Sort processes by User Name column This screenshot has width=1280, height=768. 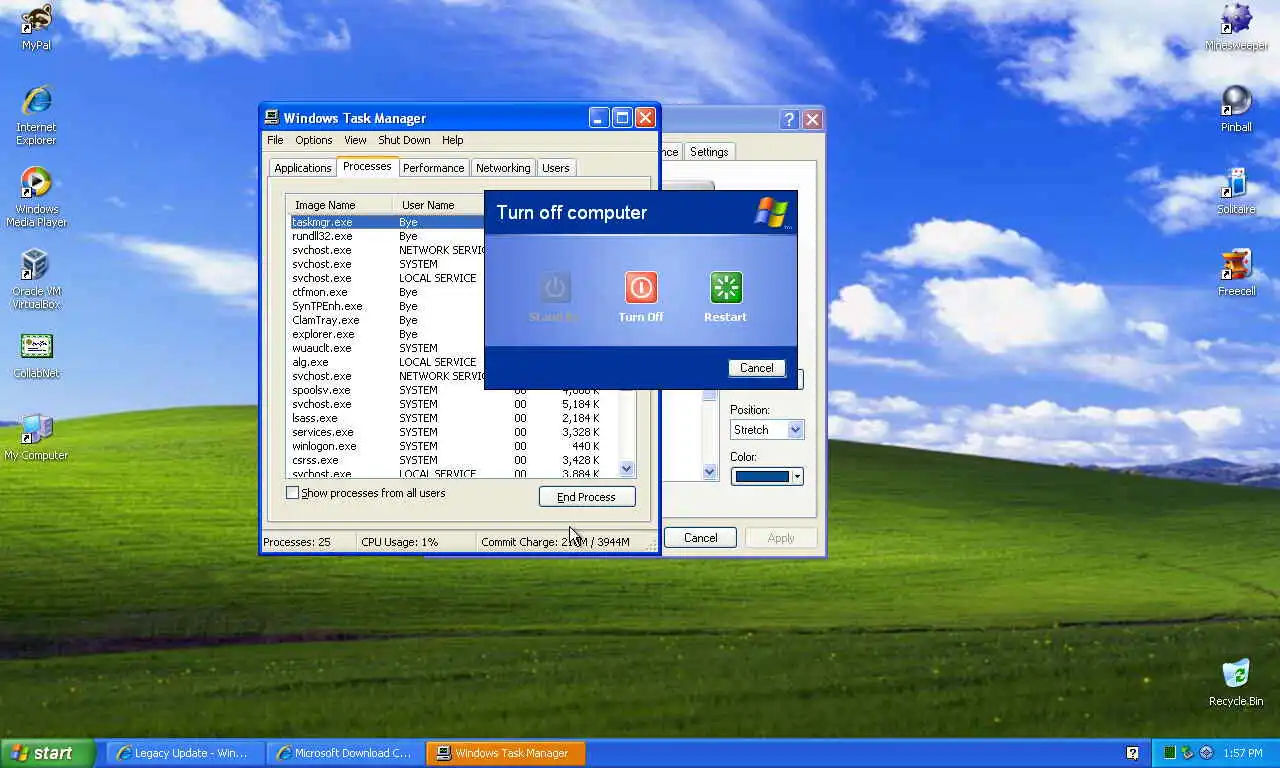(438, 205)
